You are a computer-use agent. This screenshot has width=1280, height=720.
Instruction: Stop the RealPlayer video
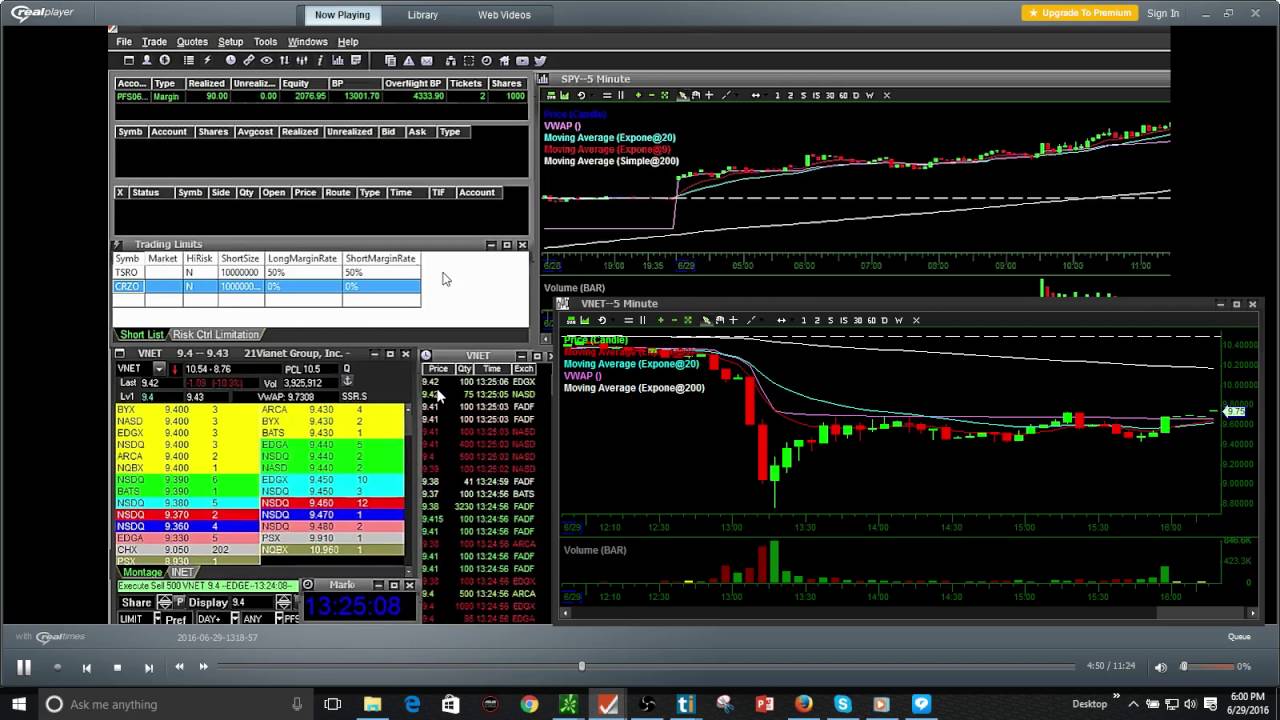pyautogui.click(x=117, y=667)
